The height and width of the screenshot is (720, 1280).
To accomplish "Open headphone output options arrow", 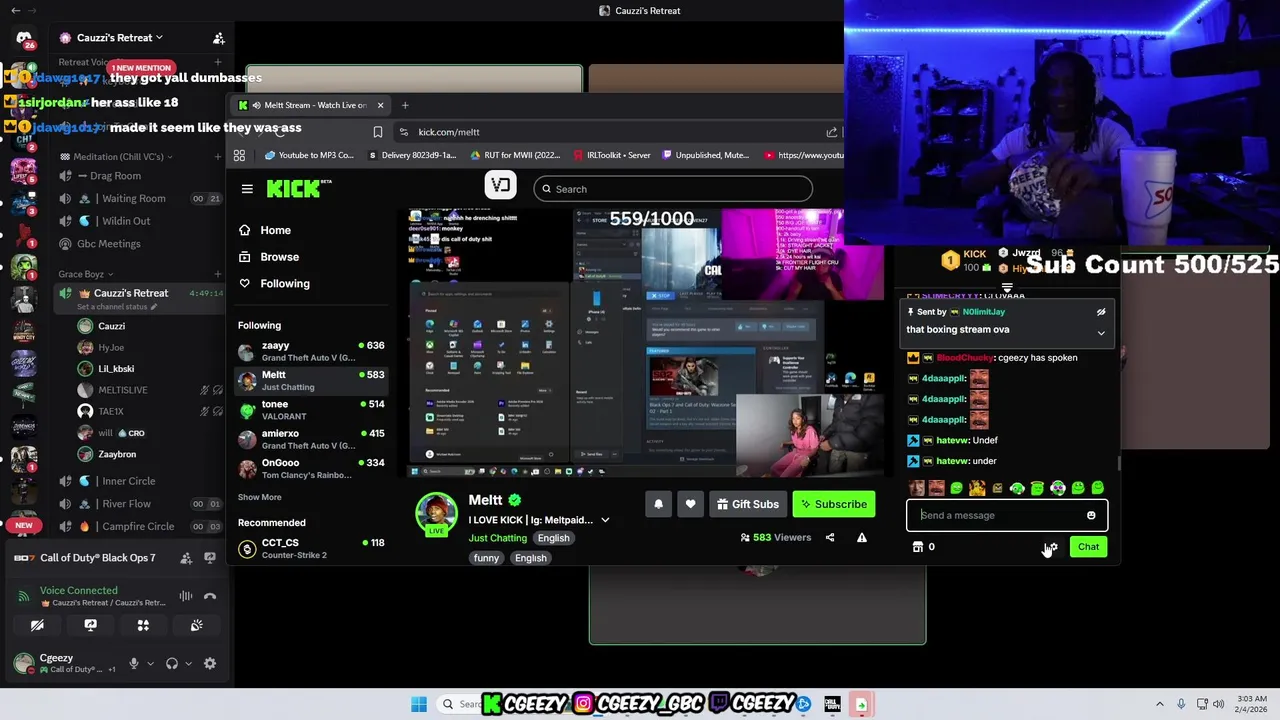I will [188, 663].
